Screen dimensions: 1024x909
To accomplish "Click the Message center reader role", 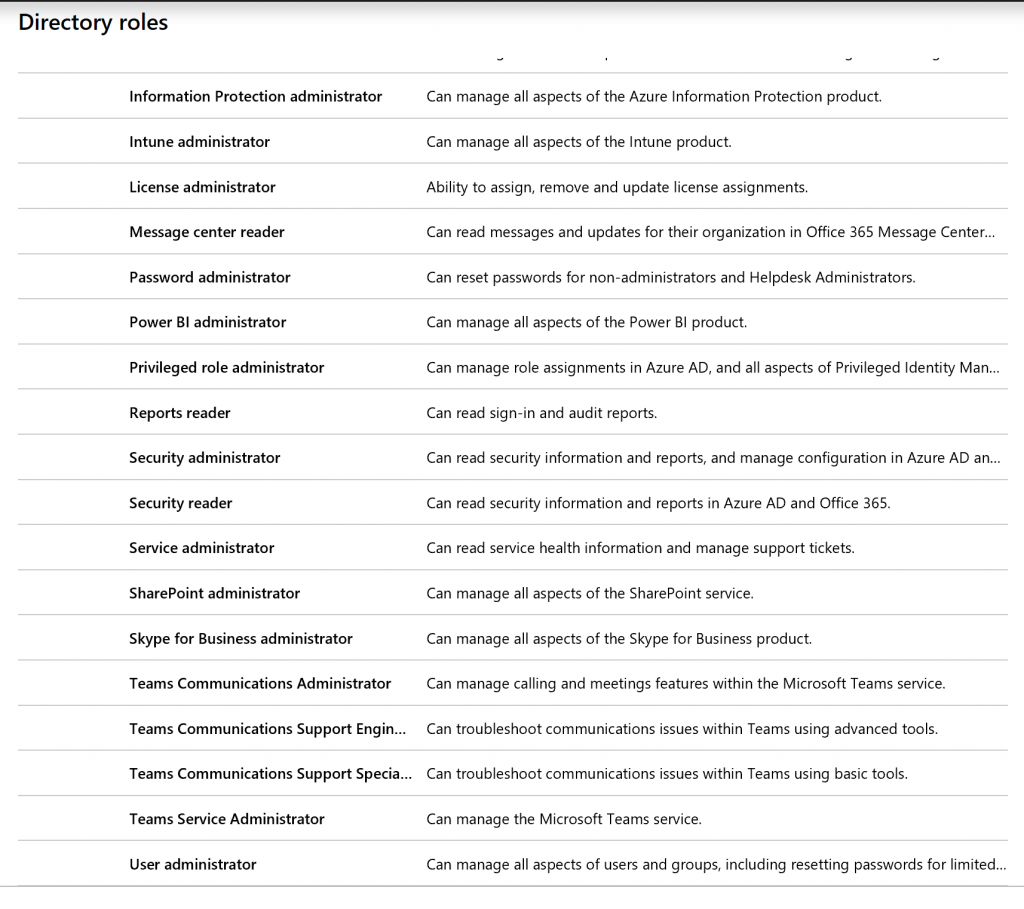I will click(x=206, y=232).
